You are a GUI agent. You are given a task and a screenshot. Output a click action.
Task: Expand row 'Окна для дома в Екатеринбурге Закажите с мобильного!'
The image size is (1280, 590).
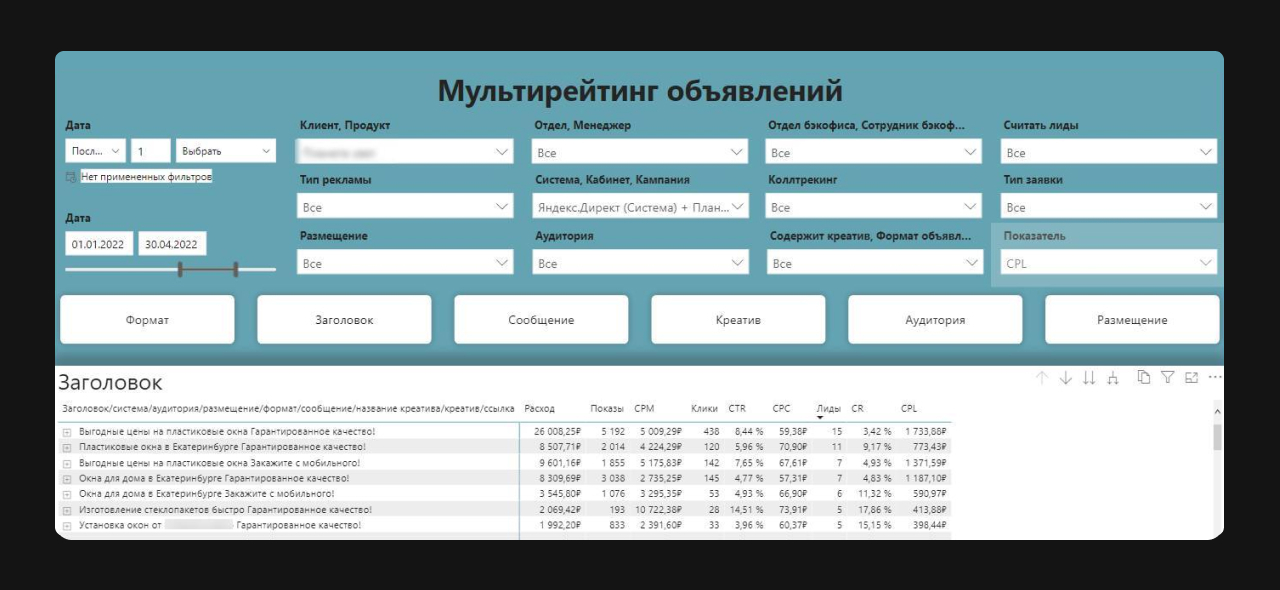tap(67, 494)
